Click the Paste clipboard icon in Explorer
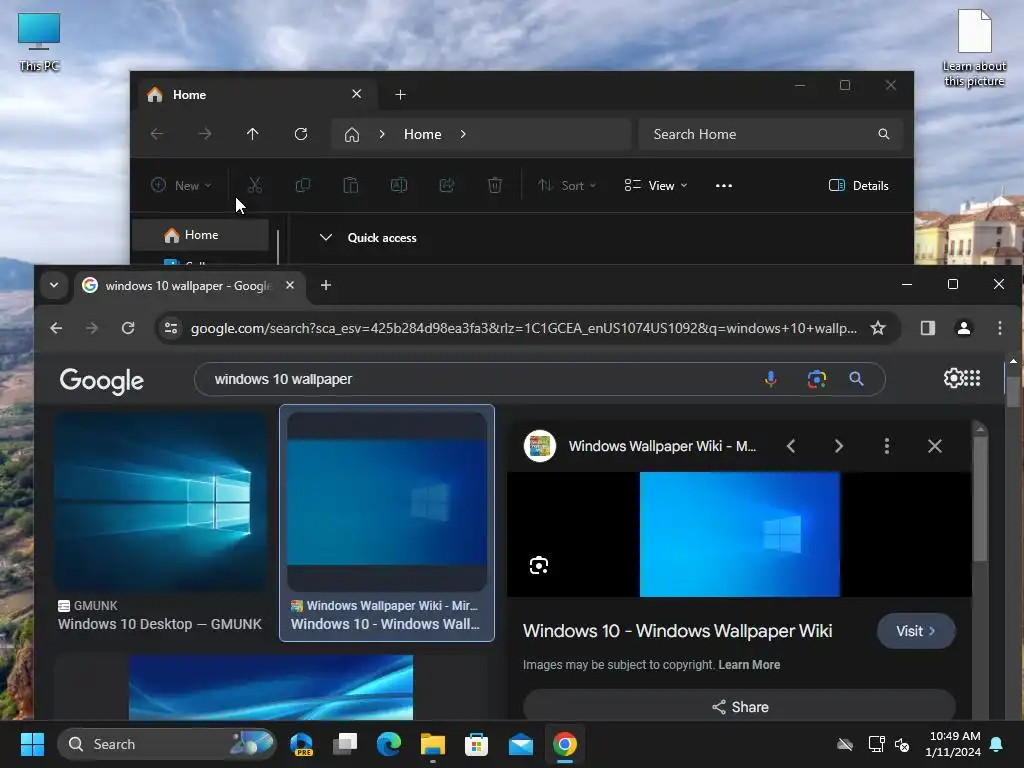This screenshot has width=1024, height=768. point(351,185)
